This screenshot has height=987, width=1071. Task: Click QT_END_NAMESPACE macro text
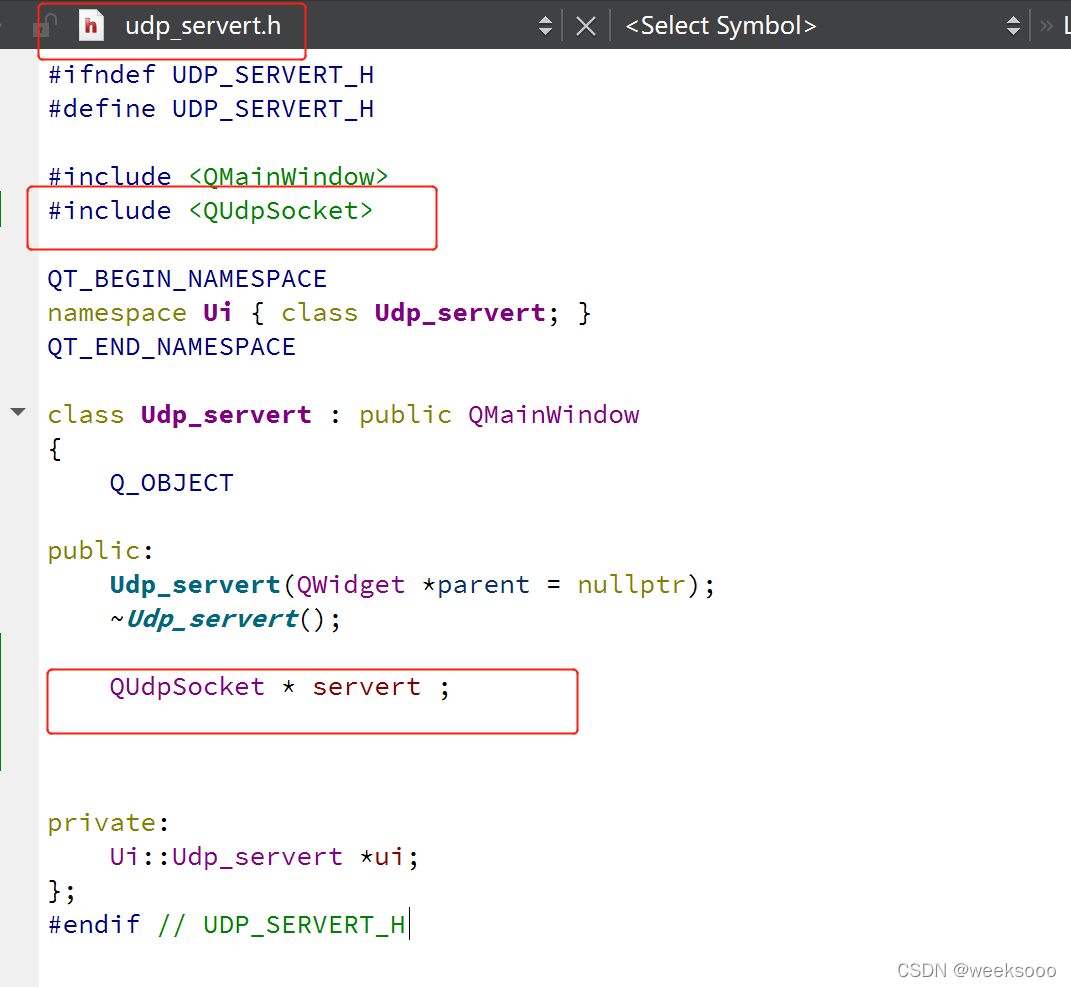pyautogui.click(x=171, y=347)
